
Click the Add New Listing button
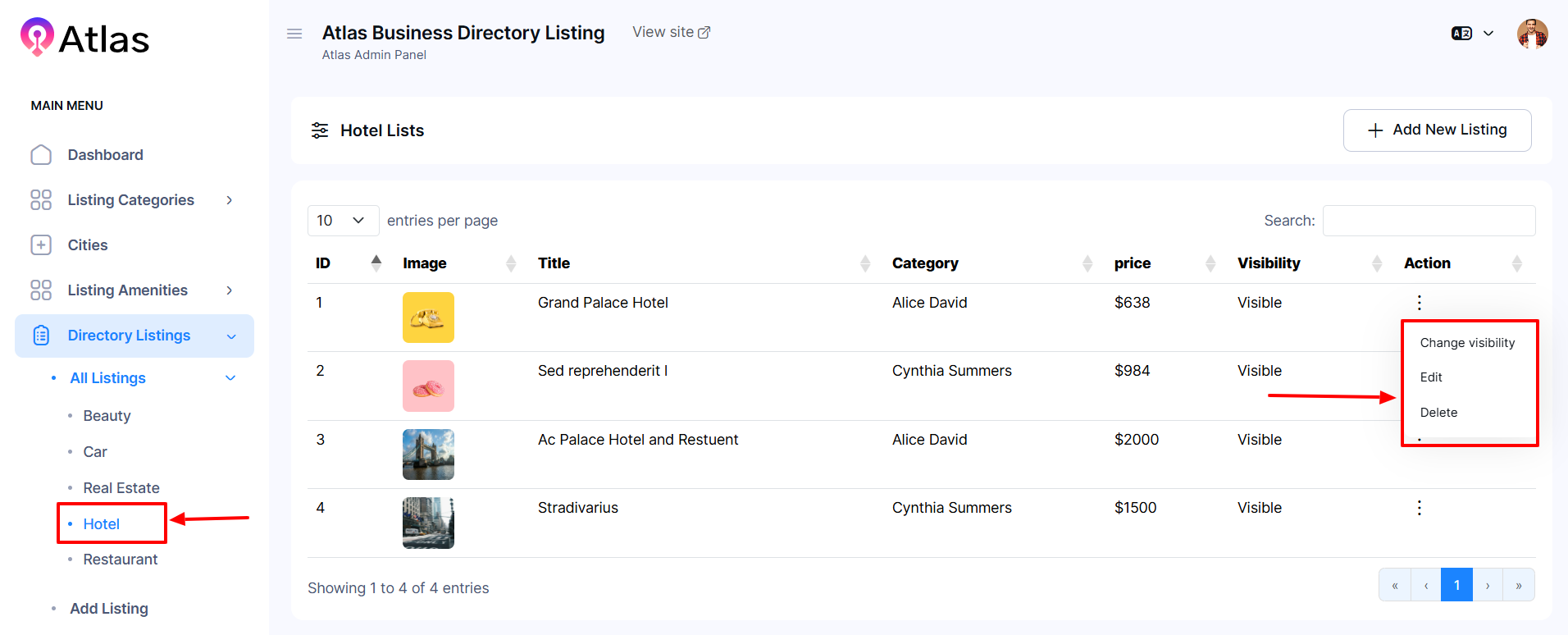coord(1437,130)
